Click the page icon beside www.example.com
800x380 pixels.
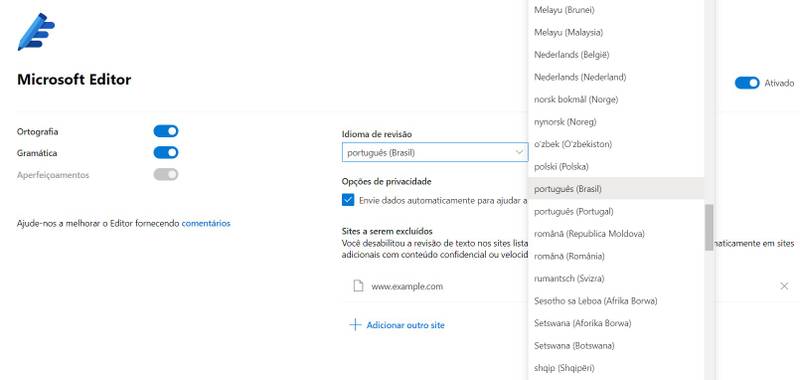click(359, 286)
